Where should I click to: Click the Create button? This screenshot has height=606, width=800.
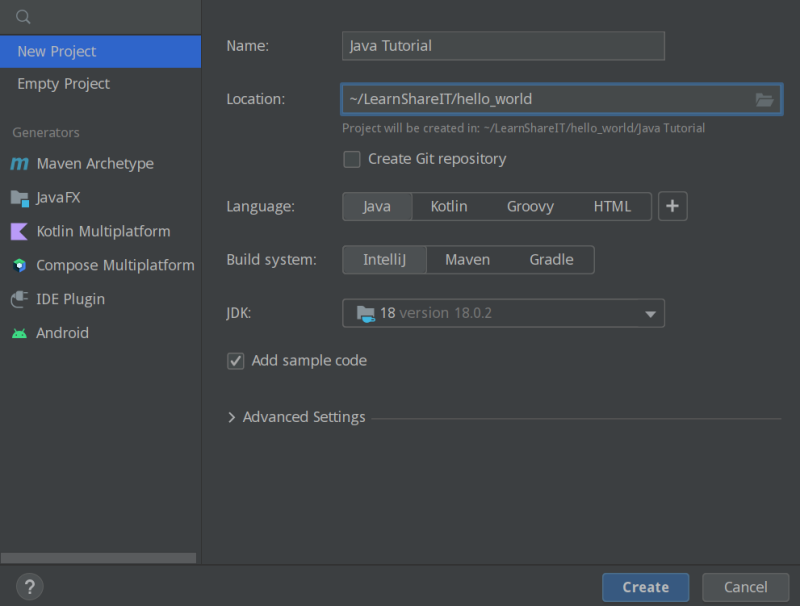pyautogui.click(x=645, y=587)
